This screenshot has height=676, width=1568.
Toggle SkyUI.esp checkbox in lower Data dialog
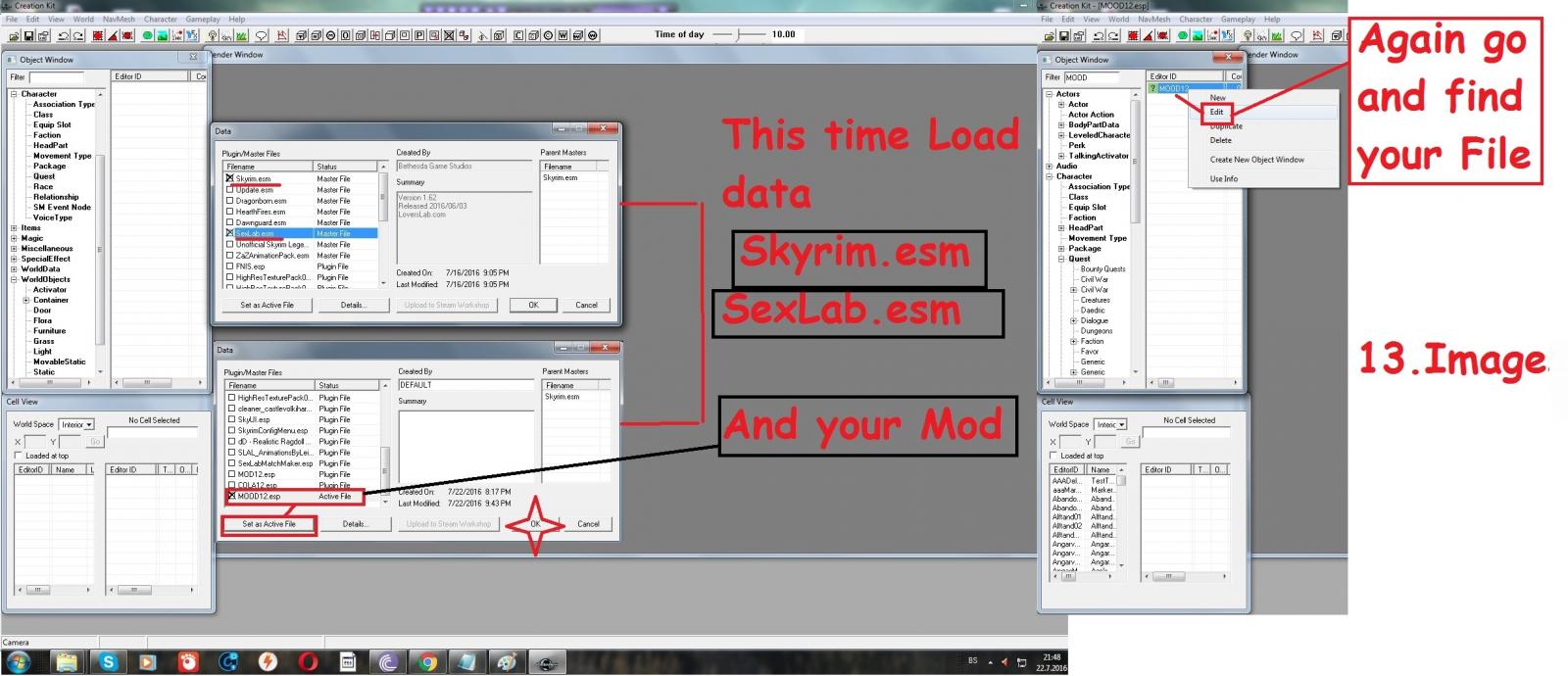[232, 419]
